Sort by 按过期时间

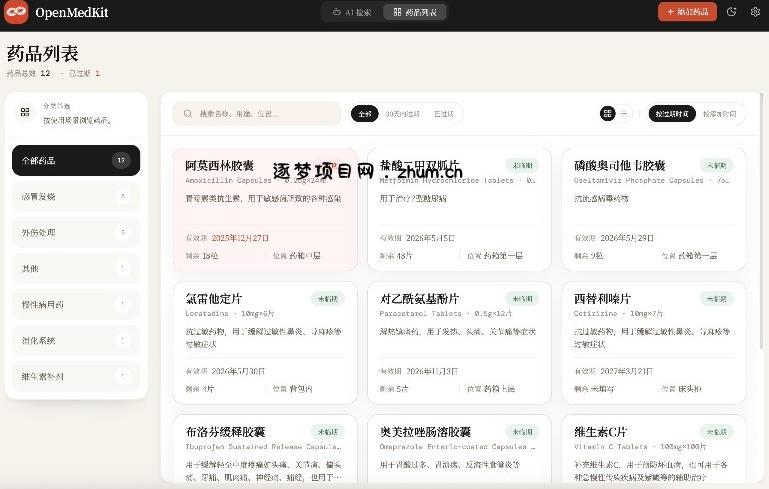pyautogui.click(x=672, y=114)
